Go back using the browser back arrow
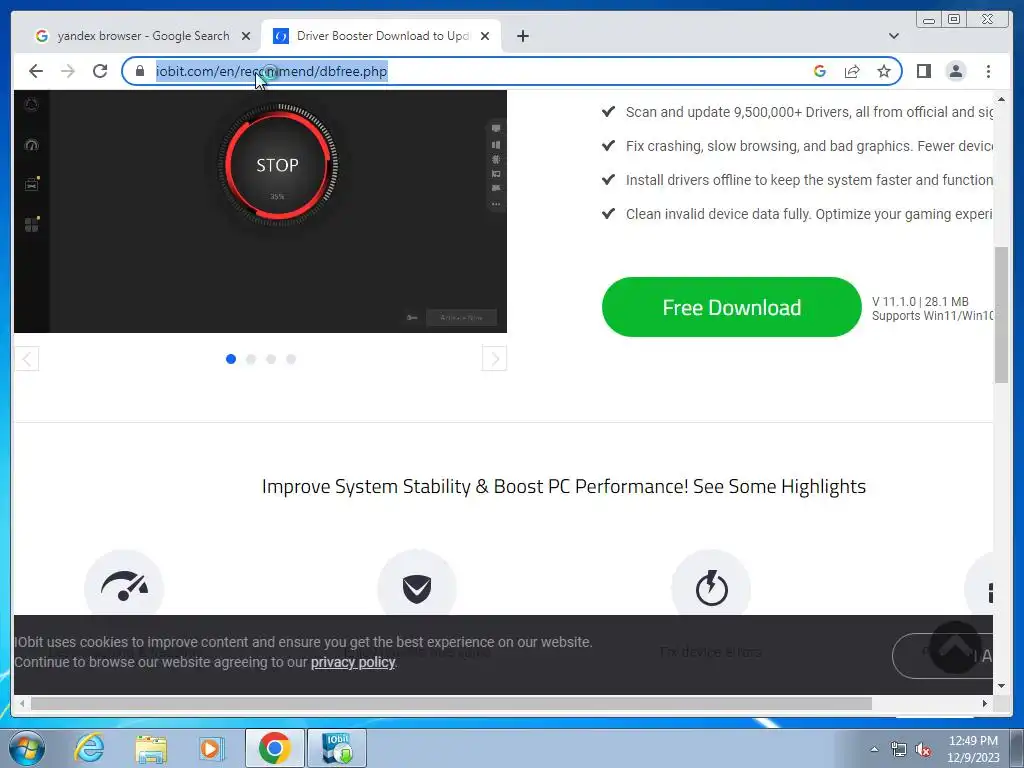 click(36, 71)
